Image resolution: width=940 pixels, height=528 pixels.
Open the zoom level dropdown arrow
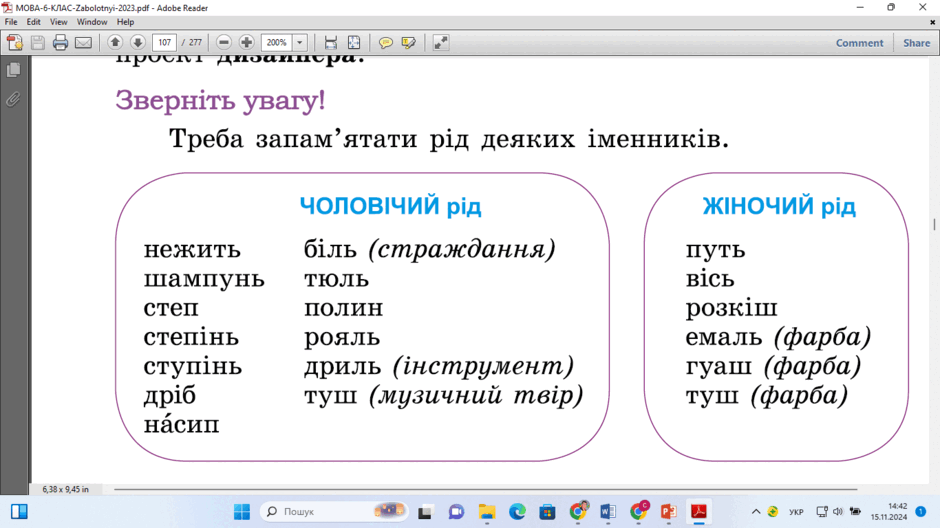tap(300, 43)
